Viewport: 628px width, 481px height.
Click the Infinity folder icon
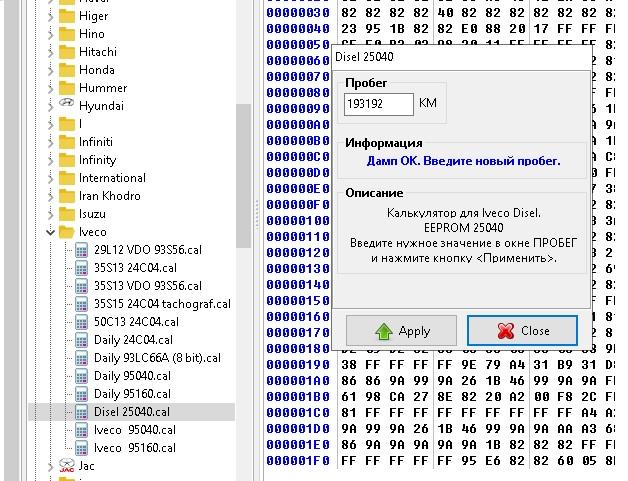[x=66, y=161]
